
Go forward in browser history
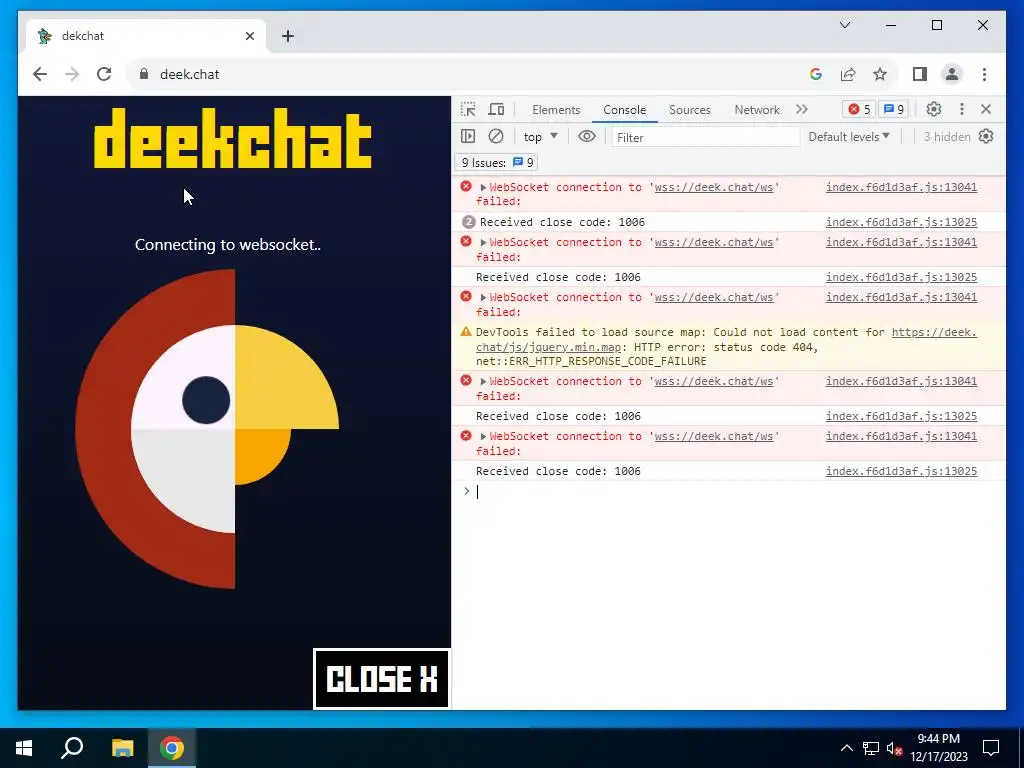click(x=72, y=74)
